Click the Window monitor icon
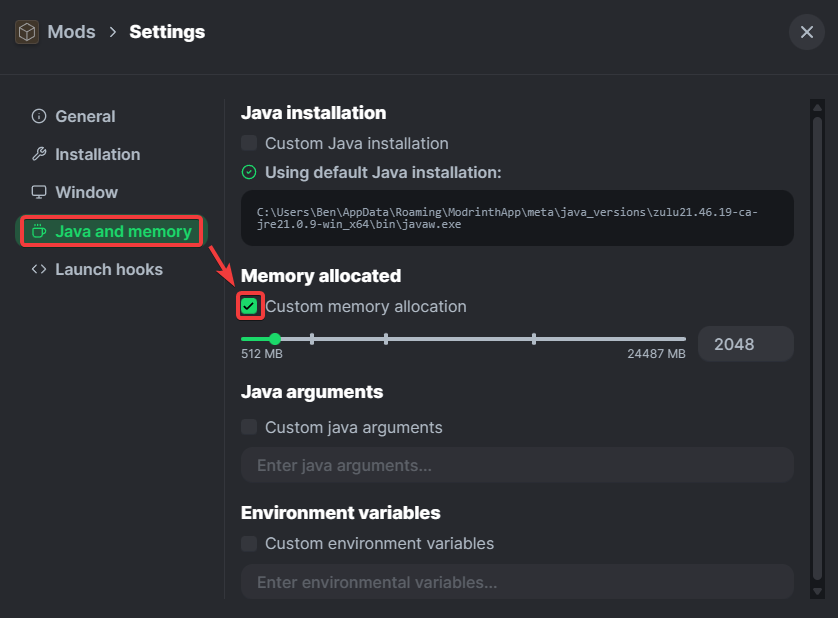 39,192
